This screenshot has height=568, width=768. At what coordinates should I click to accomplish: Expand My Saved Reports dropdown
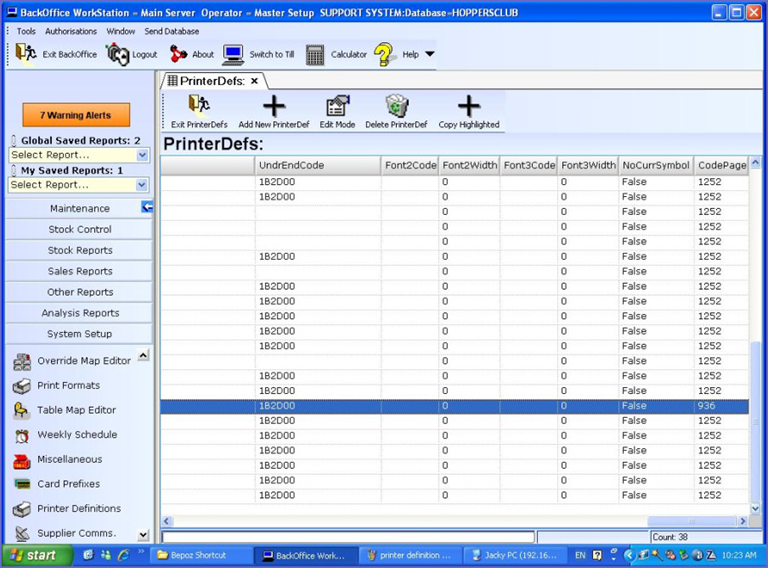[142, 185]
